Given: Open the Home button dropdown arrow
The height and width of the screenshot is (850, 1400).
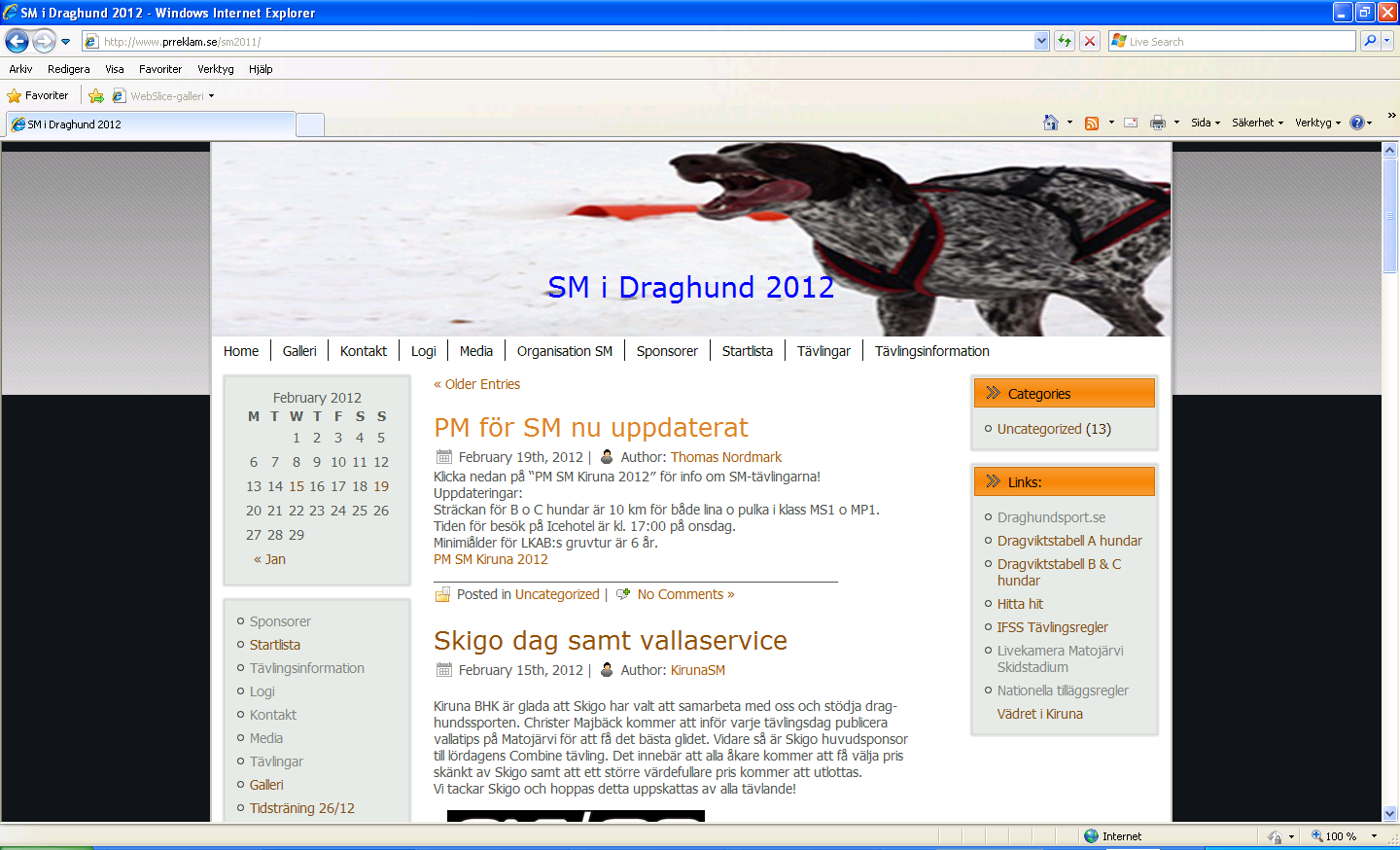Looking at the screenshot, I should (1069, 123).
